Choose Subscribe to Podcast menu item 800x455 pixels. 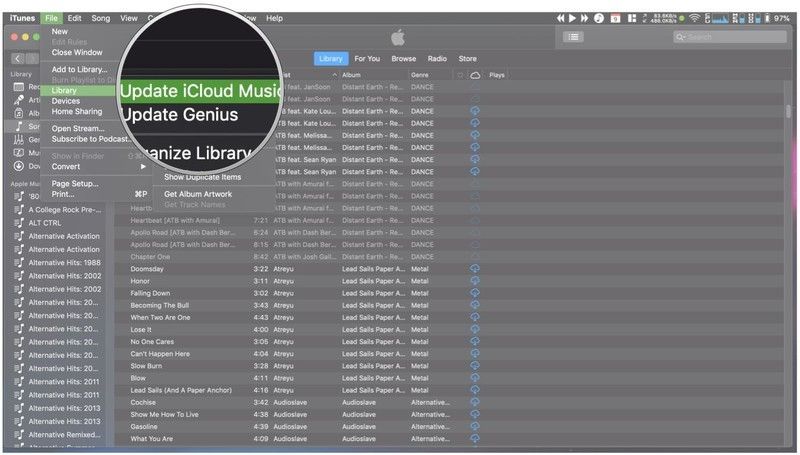pyautogui.click(x=90, y=139)
